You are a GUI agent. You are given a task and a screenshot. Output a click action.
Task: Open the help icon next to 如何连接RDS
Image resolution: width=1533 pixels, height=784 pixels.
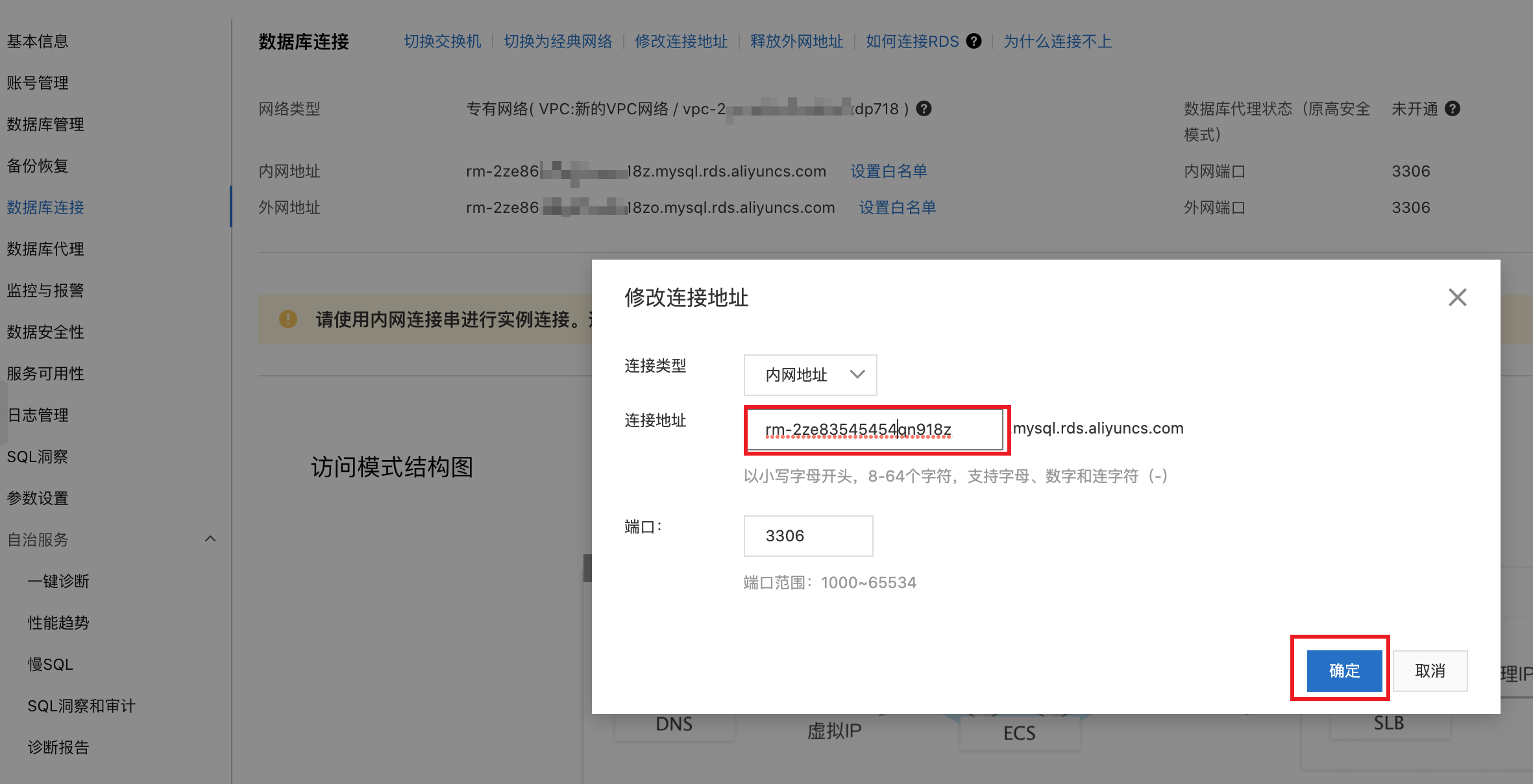click(x=974, y=41)
